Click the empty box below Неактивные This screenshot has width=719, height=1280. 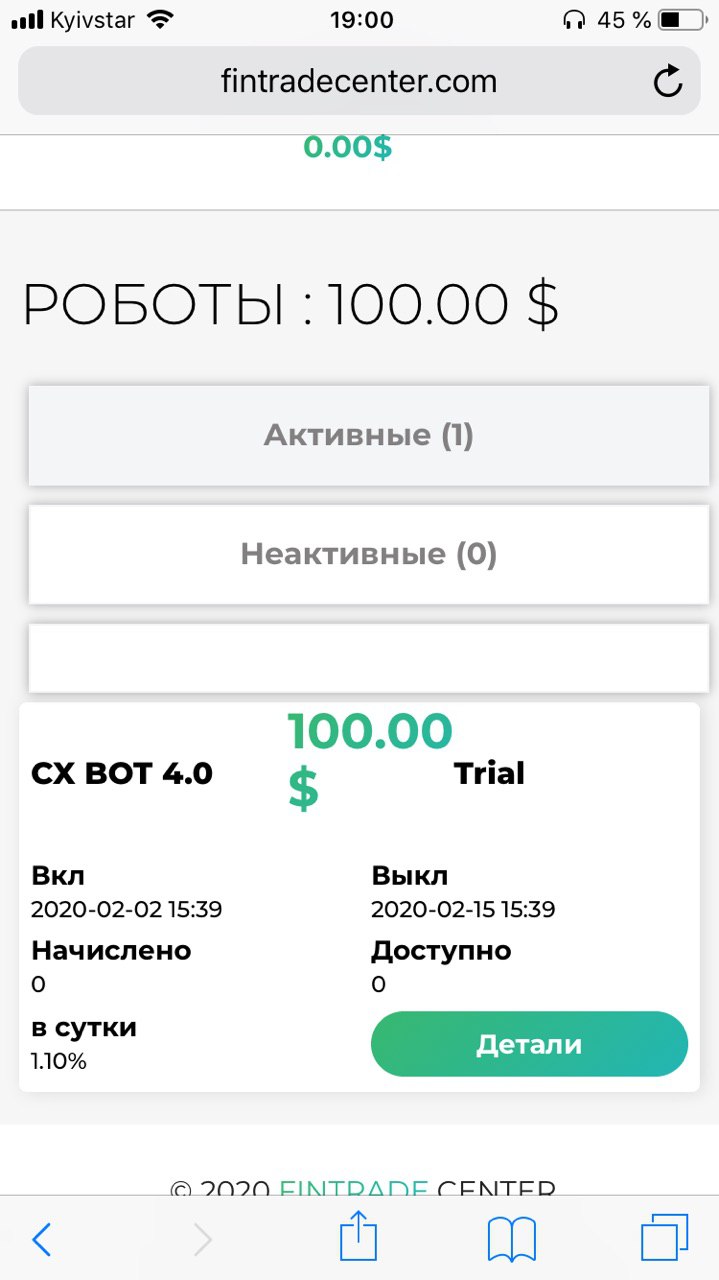pos(368,658)
